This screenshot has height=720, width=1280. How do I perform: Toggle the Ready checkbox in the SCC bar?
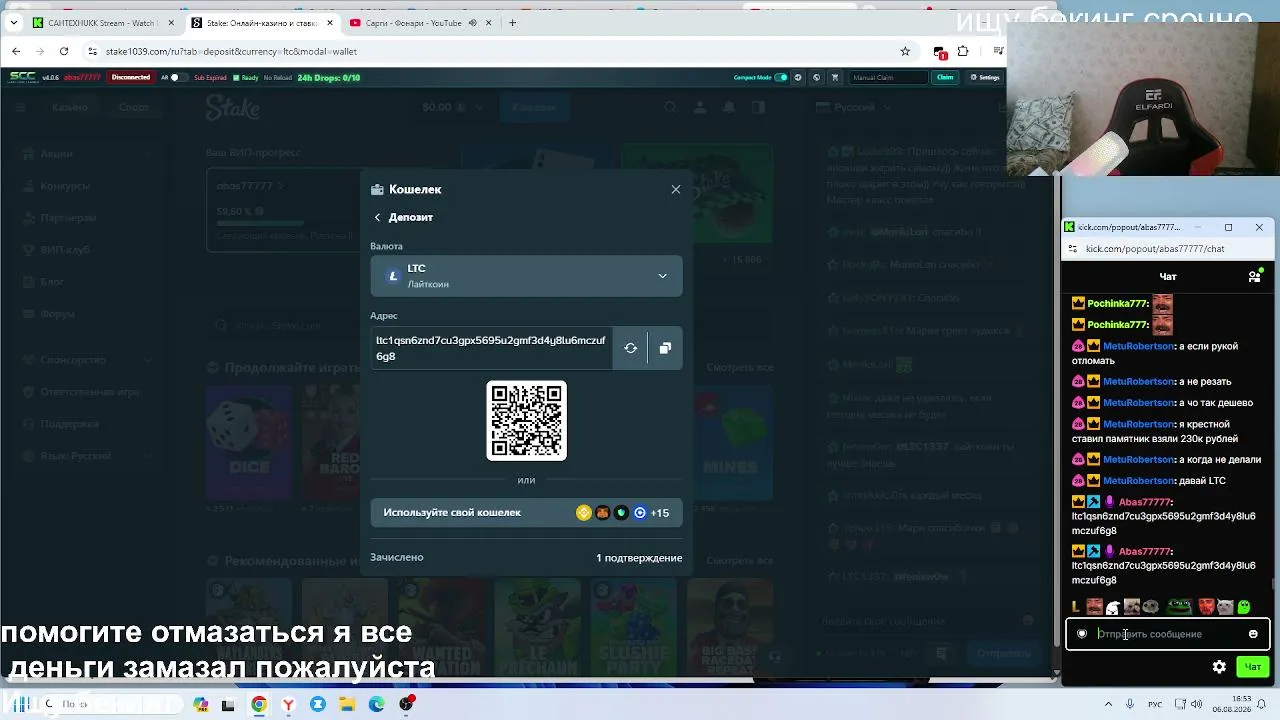(236, 77)
